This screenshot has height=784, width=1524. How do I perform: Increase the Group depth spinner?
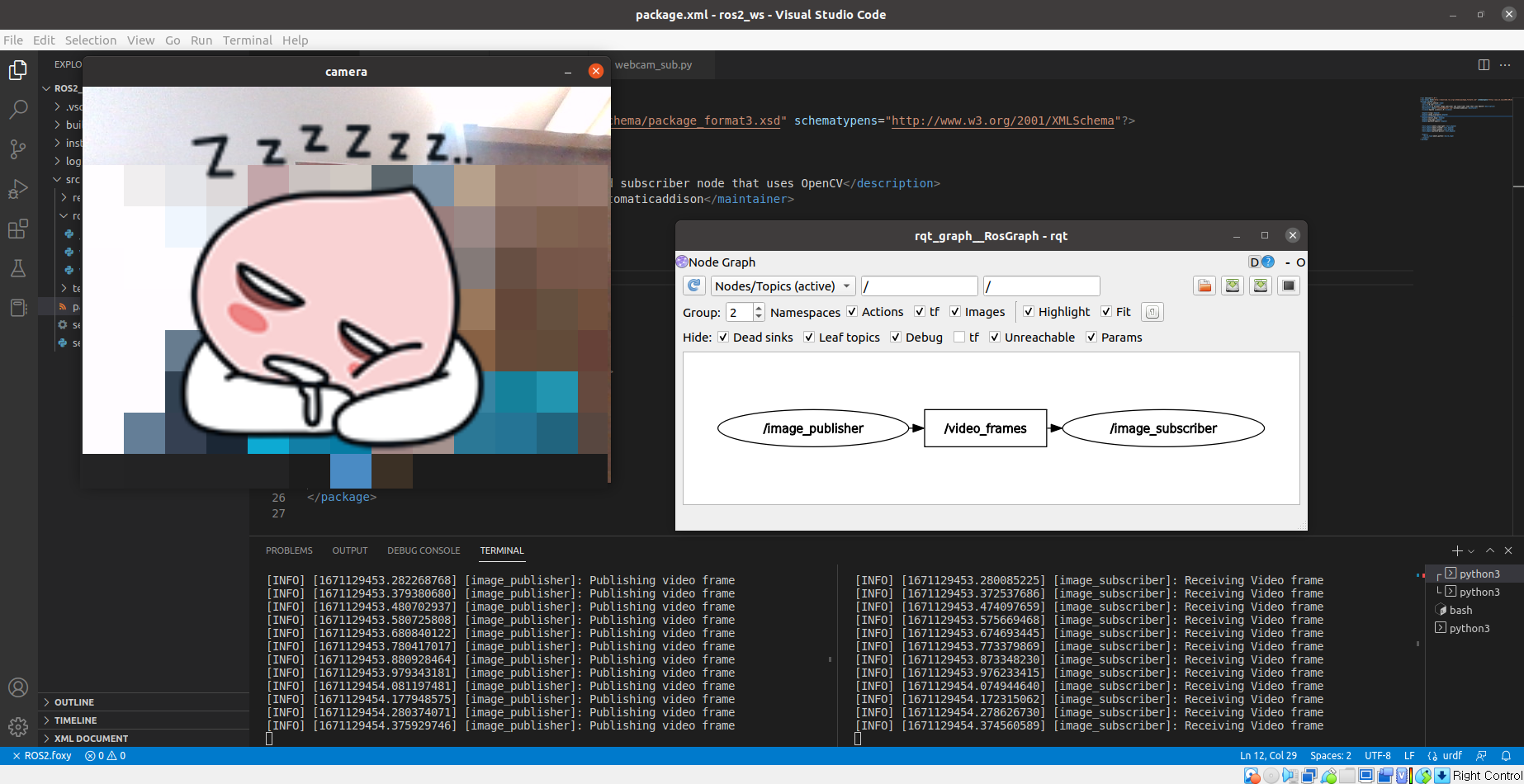pos(759,308)
